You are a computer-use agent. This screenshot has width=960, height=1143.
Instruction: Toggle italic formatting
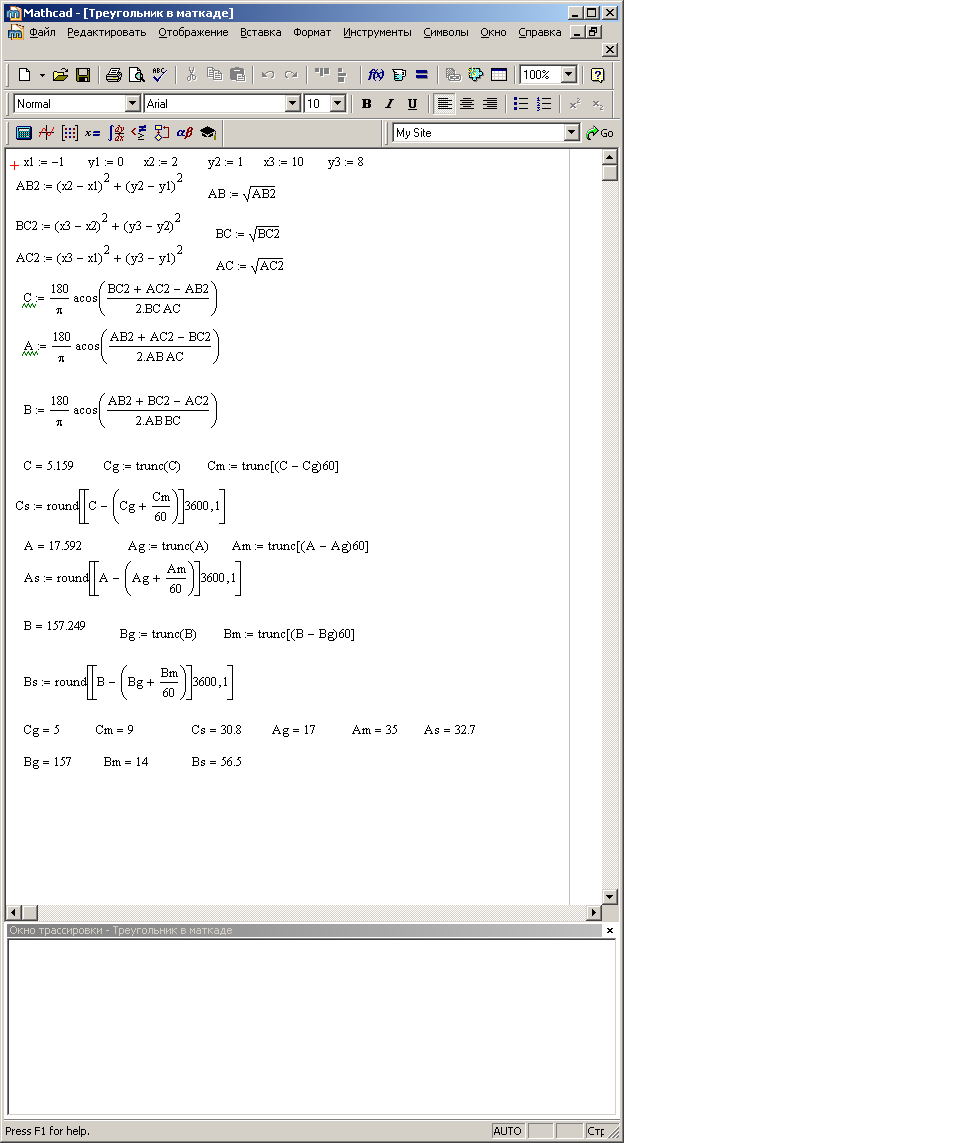(389, 104)
